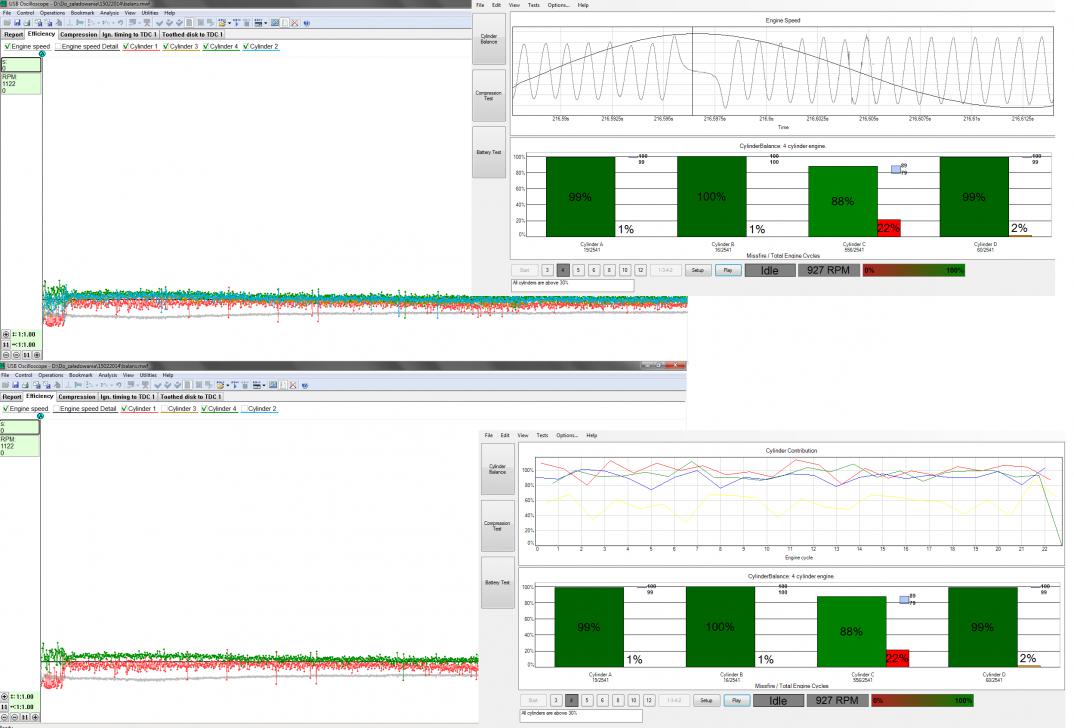This screenshot has height=728, width=1074.
Task: Open the Compression Test panel in upper right
Action: click(489, 96)
